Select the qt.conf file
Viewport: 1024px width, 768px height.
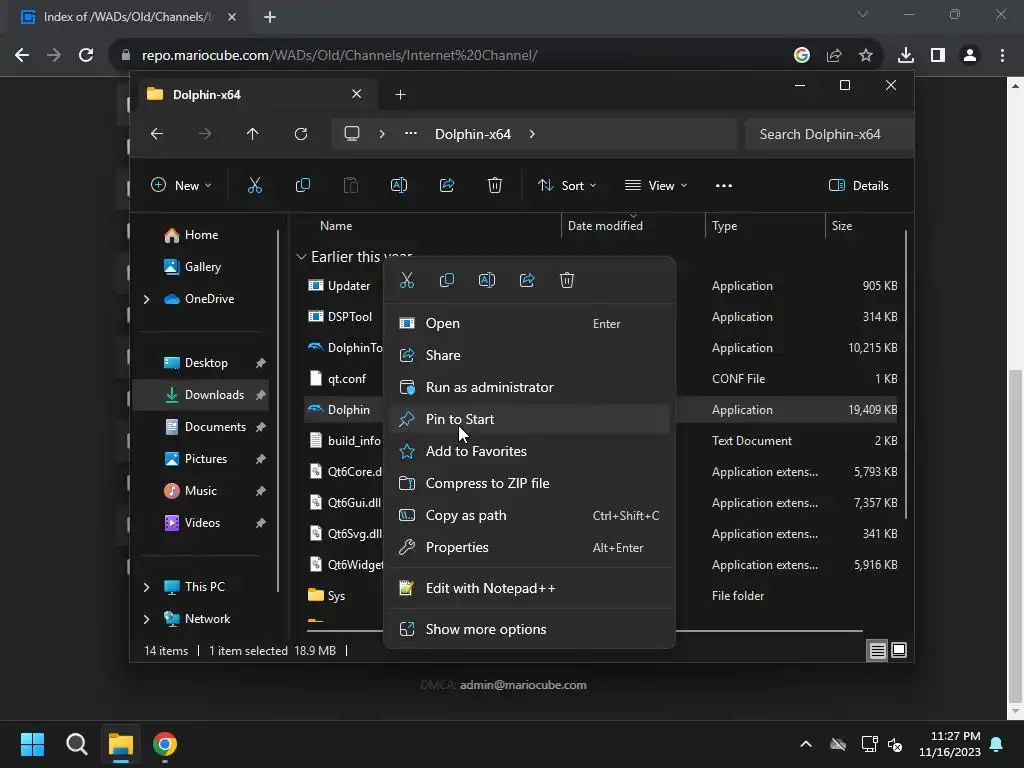click(x=347, y=379)
